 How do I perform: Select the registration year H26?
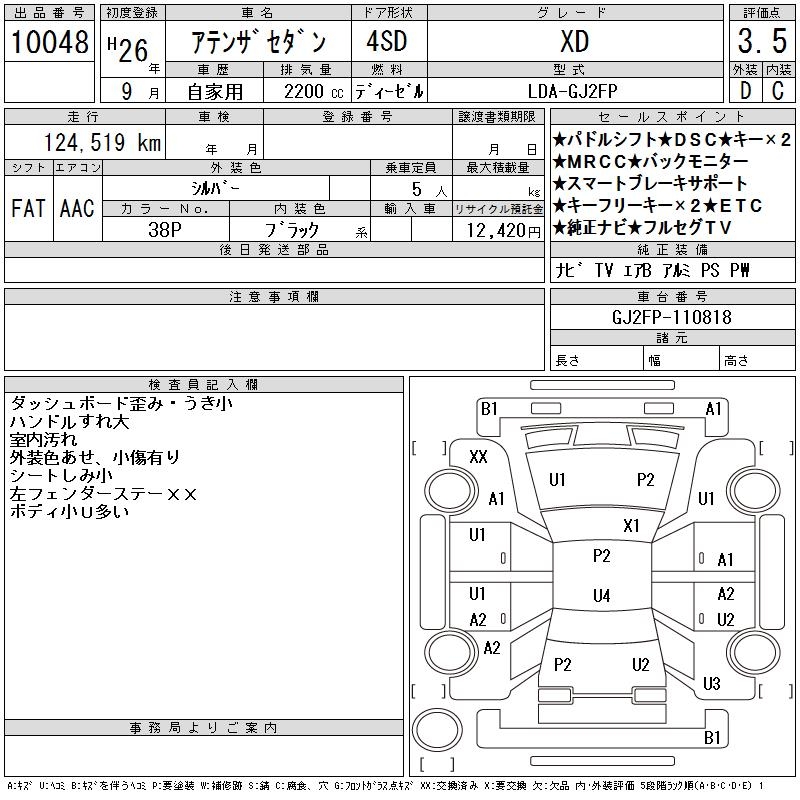point(128,50)
